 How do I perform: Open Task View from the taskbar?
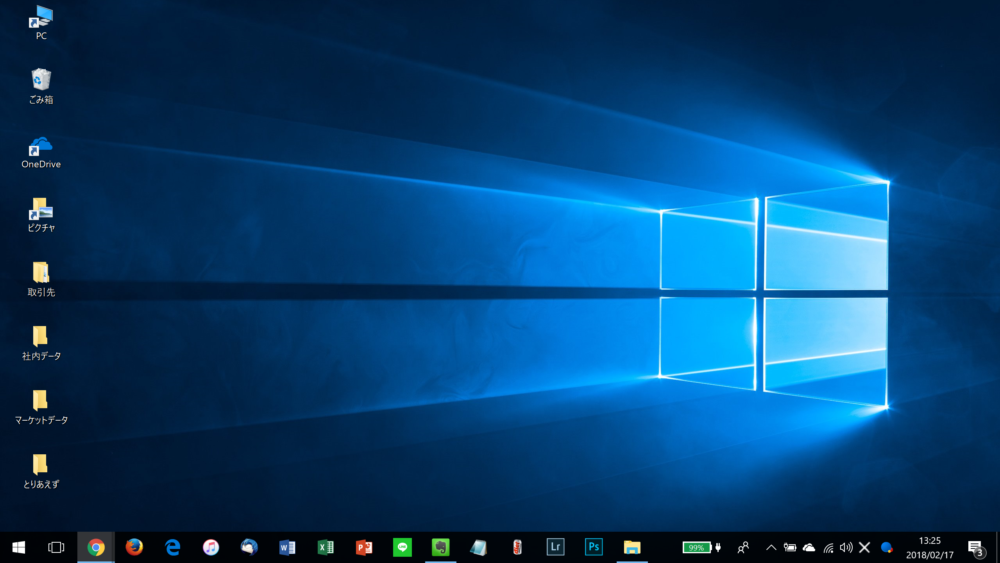coord(56,547)
